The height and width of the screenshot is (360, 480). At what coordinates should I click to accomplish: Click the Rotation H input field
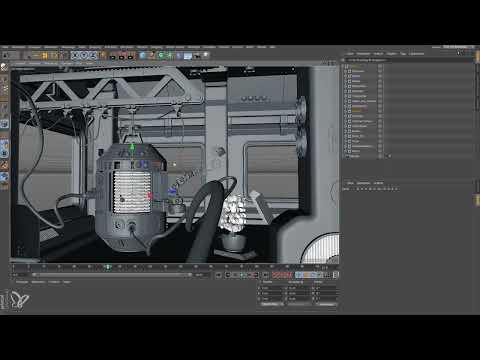coord(327,288)
